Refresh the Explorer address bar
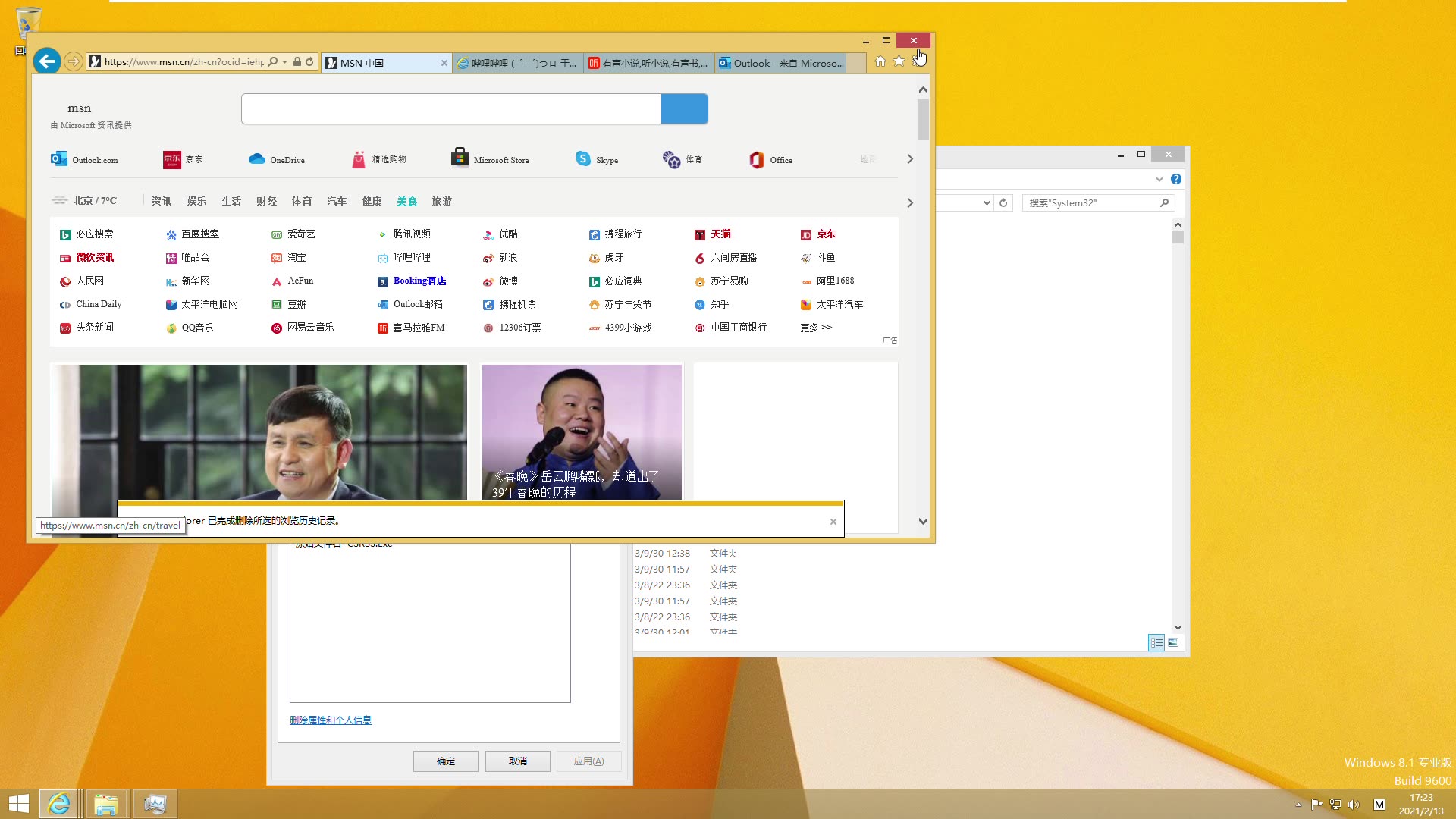This screenshot has width=1456, height=819. click(x=1003, y=202)
